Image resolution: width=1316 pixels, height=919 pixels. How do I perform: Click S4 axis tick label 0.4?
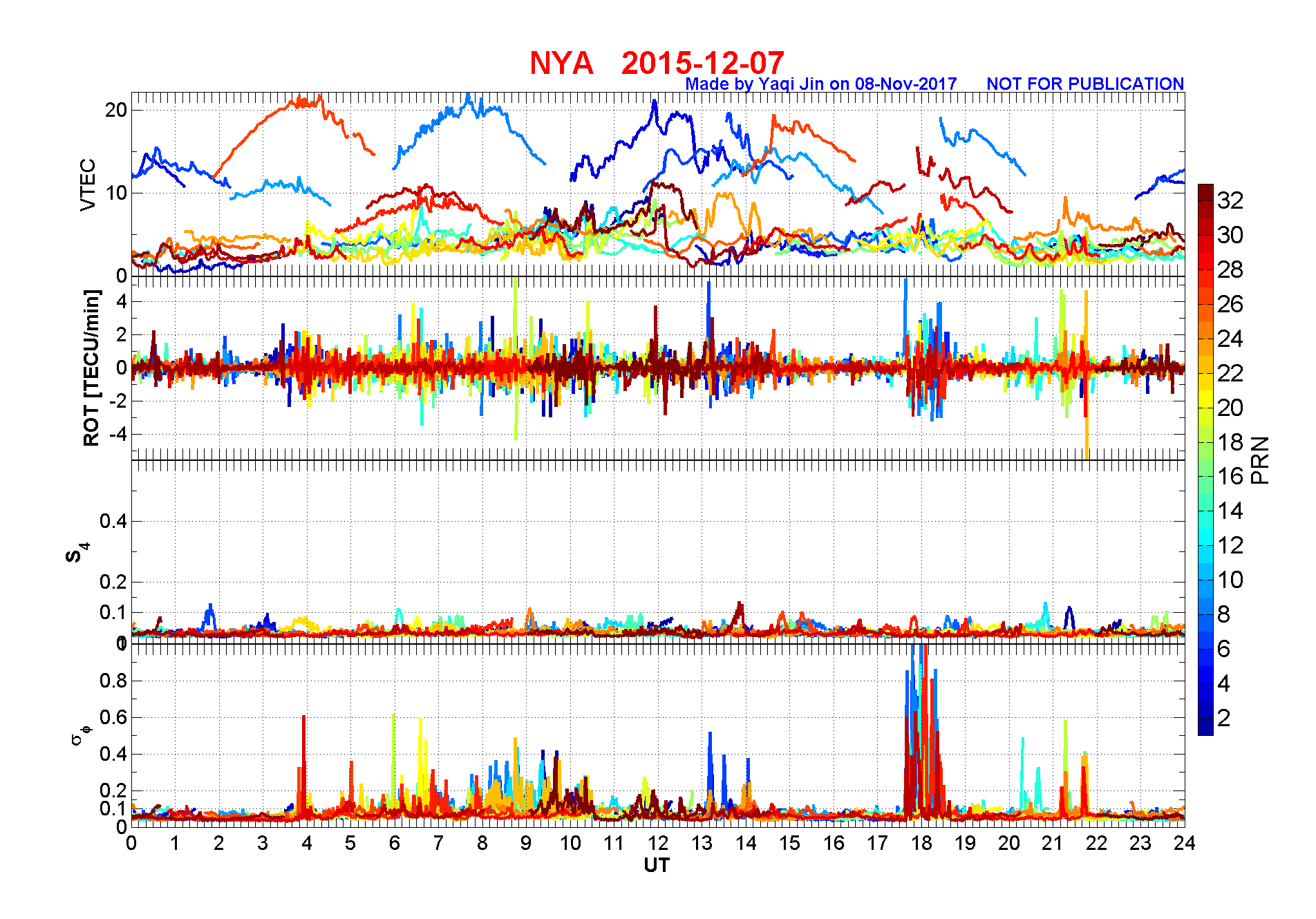click(113, 521)
